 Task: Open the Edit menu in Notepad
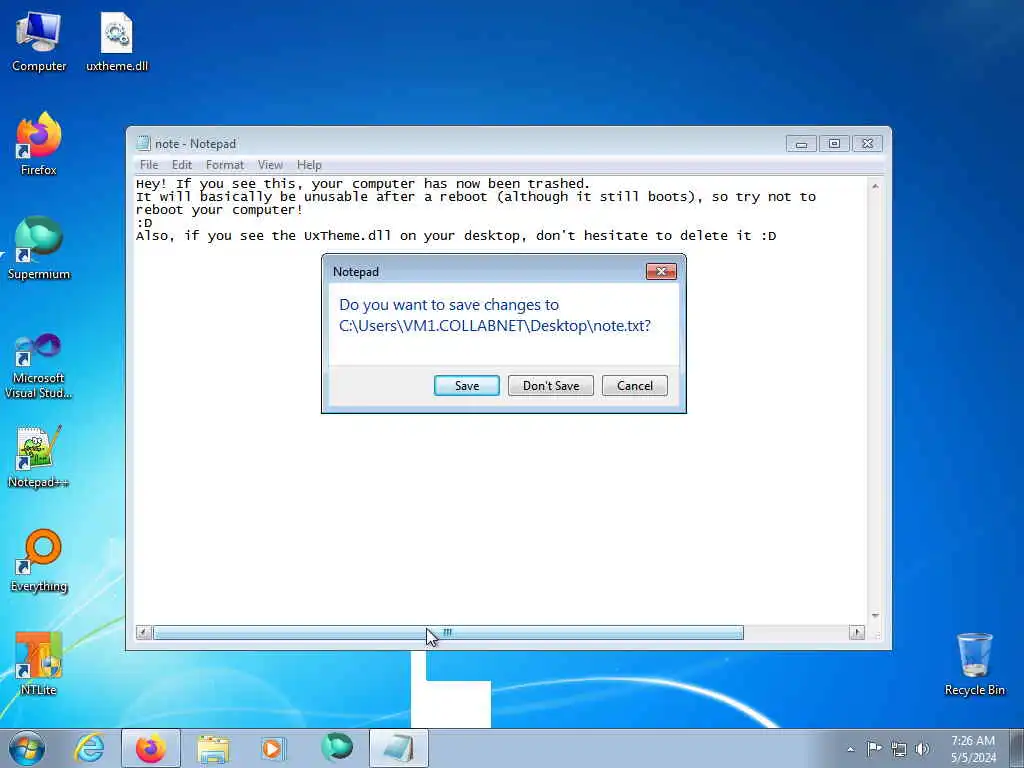click(182, 165)
